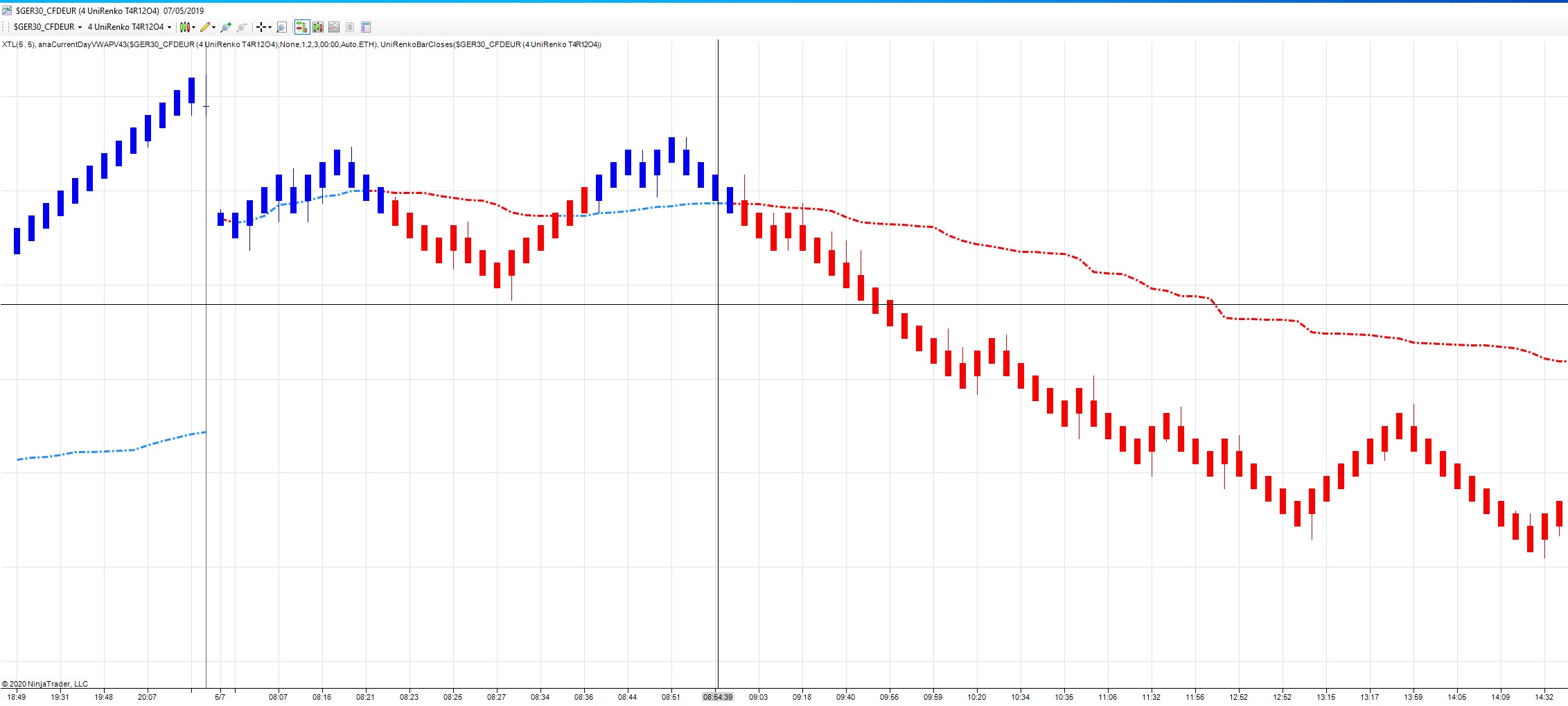Open the 4 UniRenko T4R12O4 interval selector
1568x706 pixels.
tap(130, 27)
